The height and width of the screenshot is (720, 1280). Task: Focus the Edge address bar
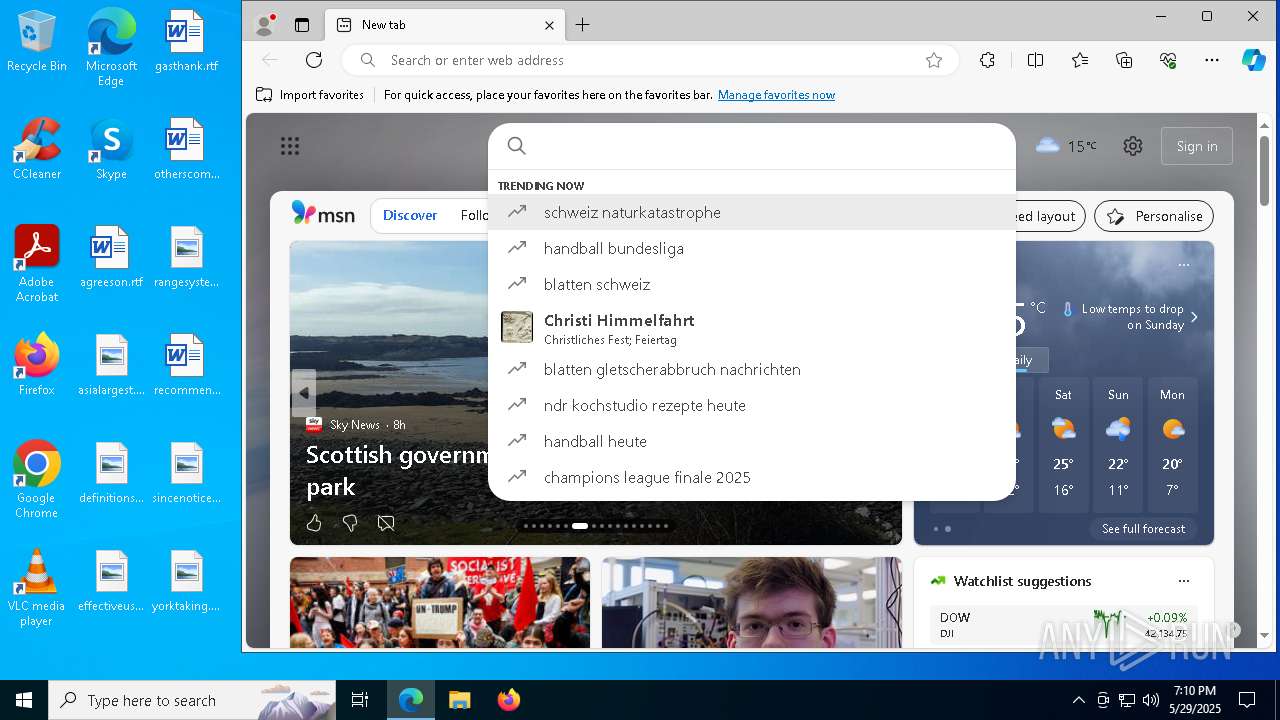(650, 60)
